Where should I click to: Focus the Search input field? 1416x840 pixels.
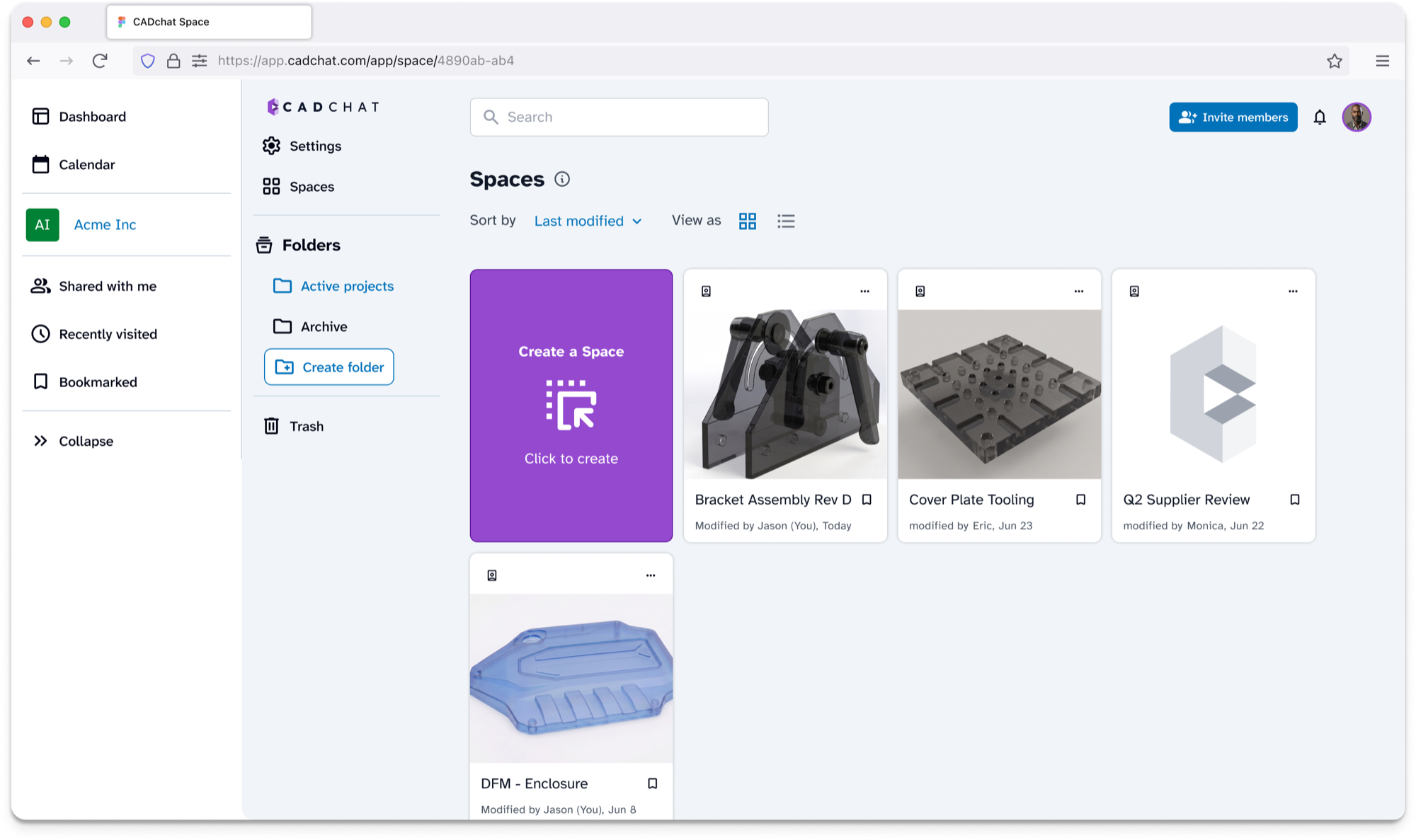[x=619, y=117]
